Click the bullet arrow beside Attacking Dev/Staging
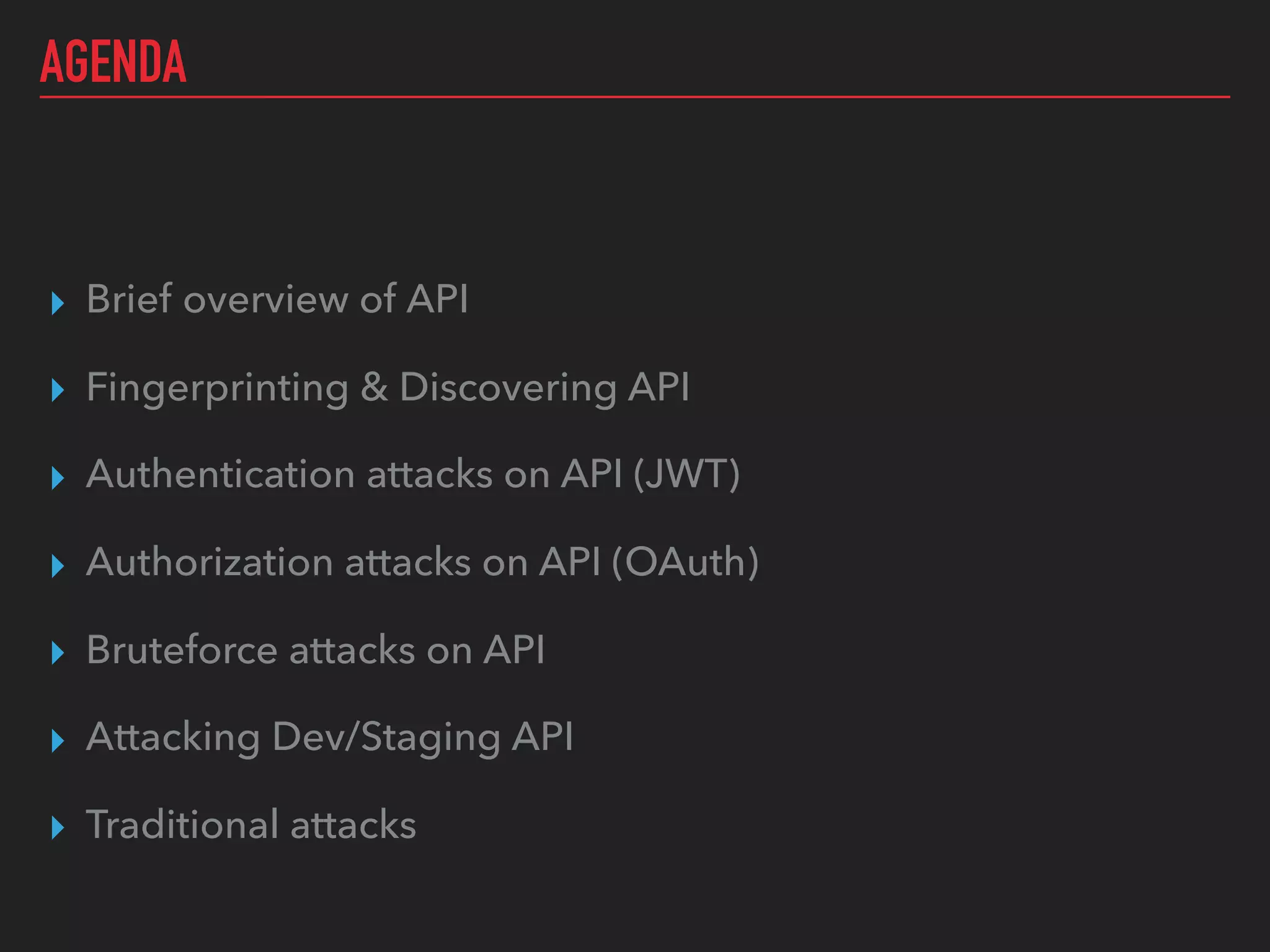Image resolution: width=1270 pixels, height=952 pixels. coord(58,741)
